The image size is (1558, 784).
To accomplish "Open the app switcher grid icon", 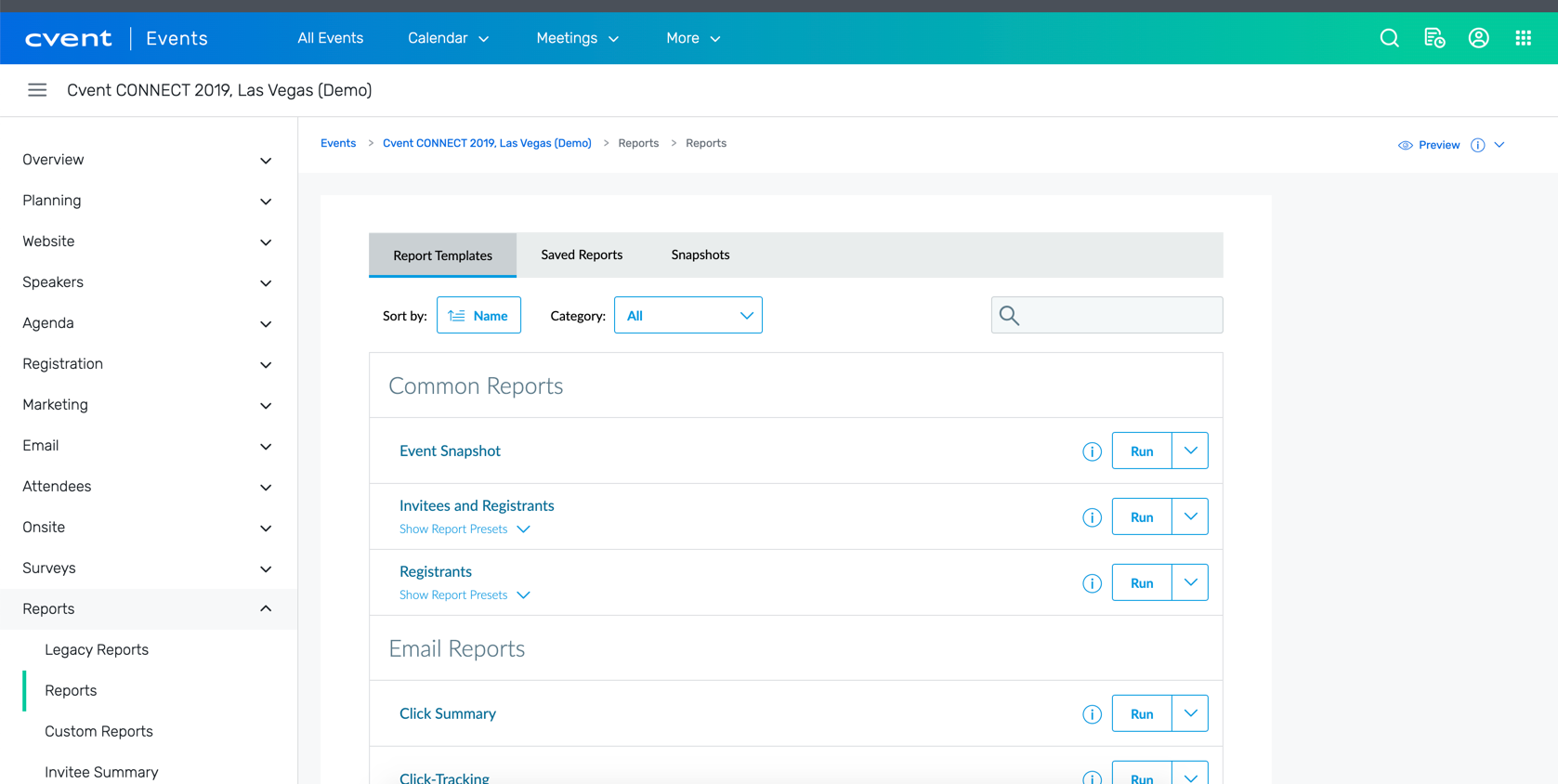I will (x=1524, y=38).
